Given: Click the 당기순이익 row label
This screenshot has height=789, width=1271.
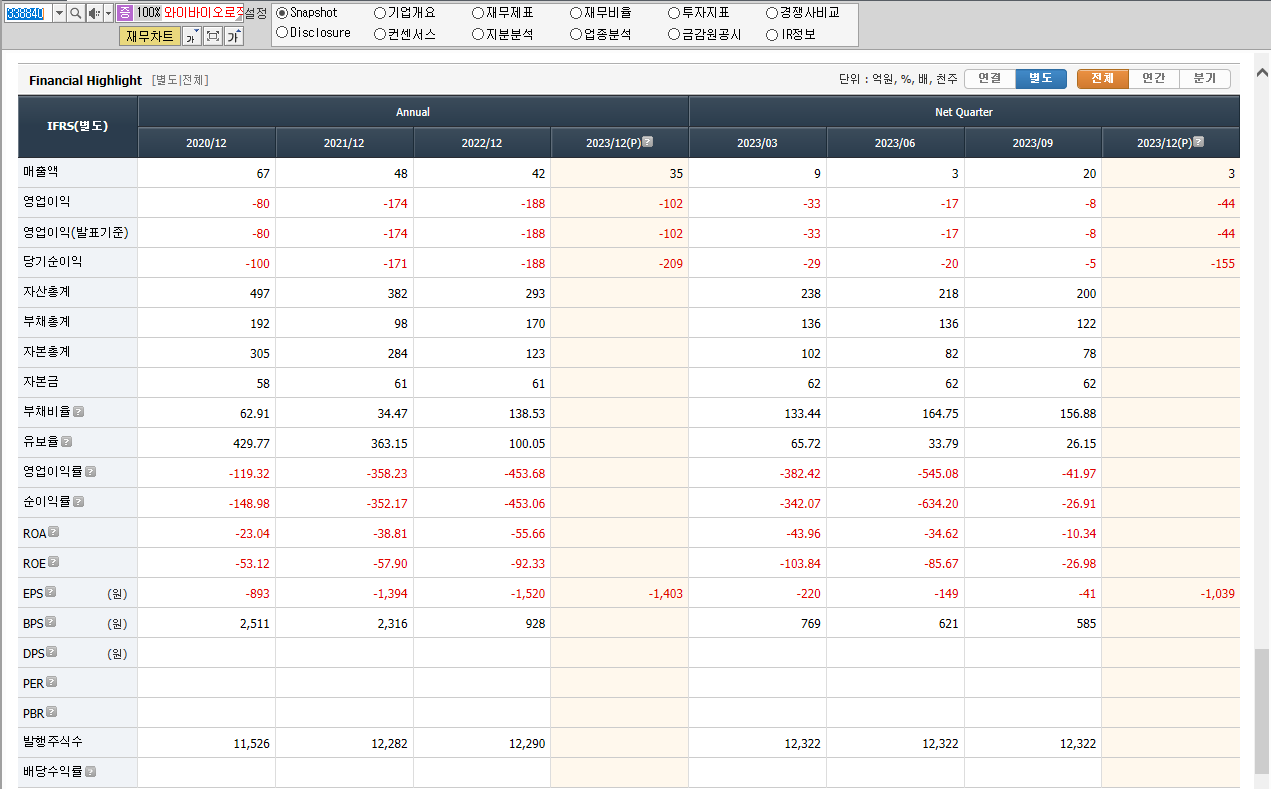Looking at the screenshot, I should (53, 262).
